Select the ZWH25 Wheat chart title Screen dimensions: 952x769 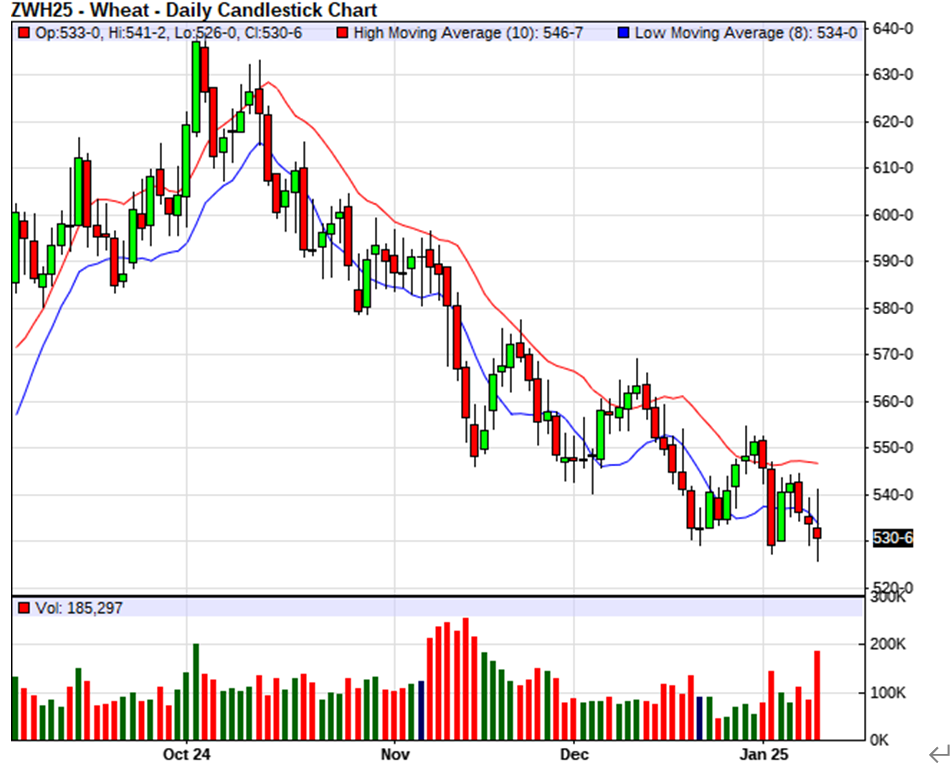[x=195, y=11]
